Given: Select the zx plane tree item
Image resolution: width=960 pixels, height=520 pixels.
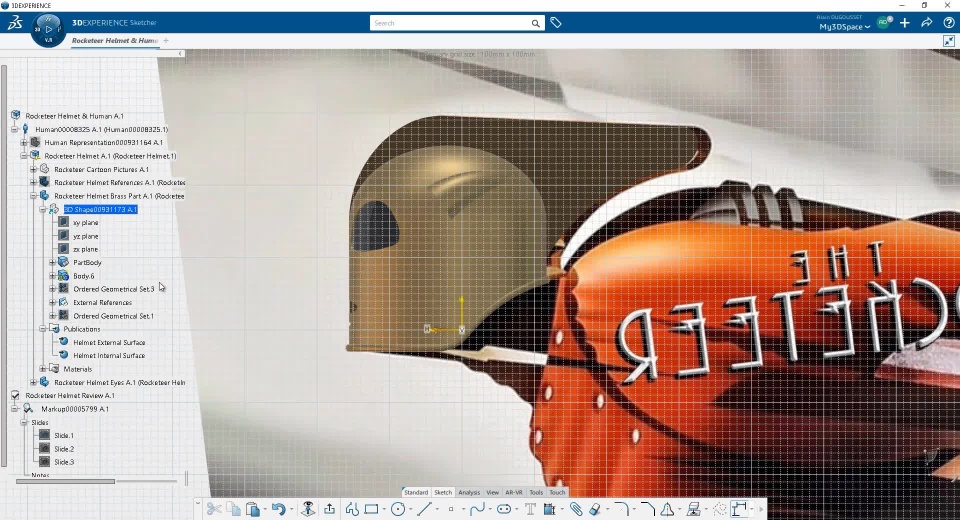Looking at the screenshot, I should pyautogui.click(x=86, y=249).
